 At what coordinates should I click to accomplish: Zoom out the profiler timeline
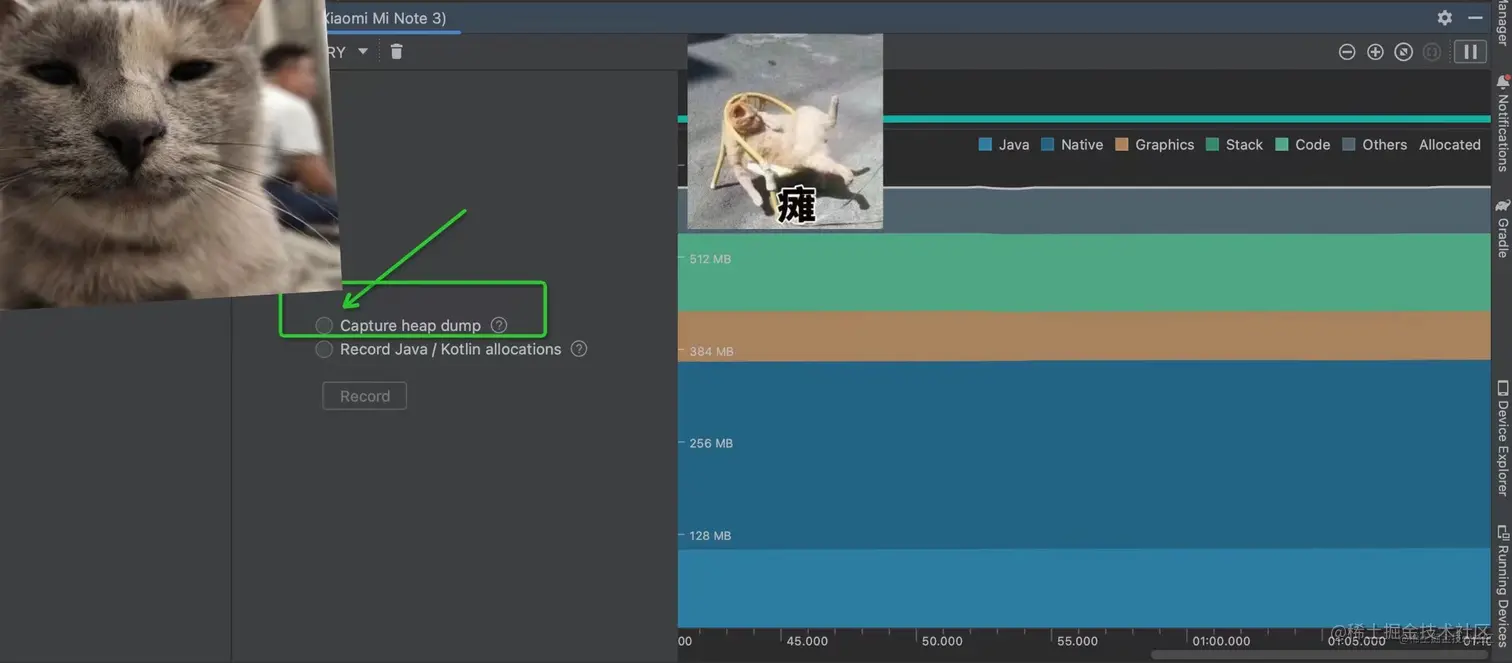[x=1347, y=52]
